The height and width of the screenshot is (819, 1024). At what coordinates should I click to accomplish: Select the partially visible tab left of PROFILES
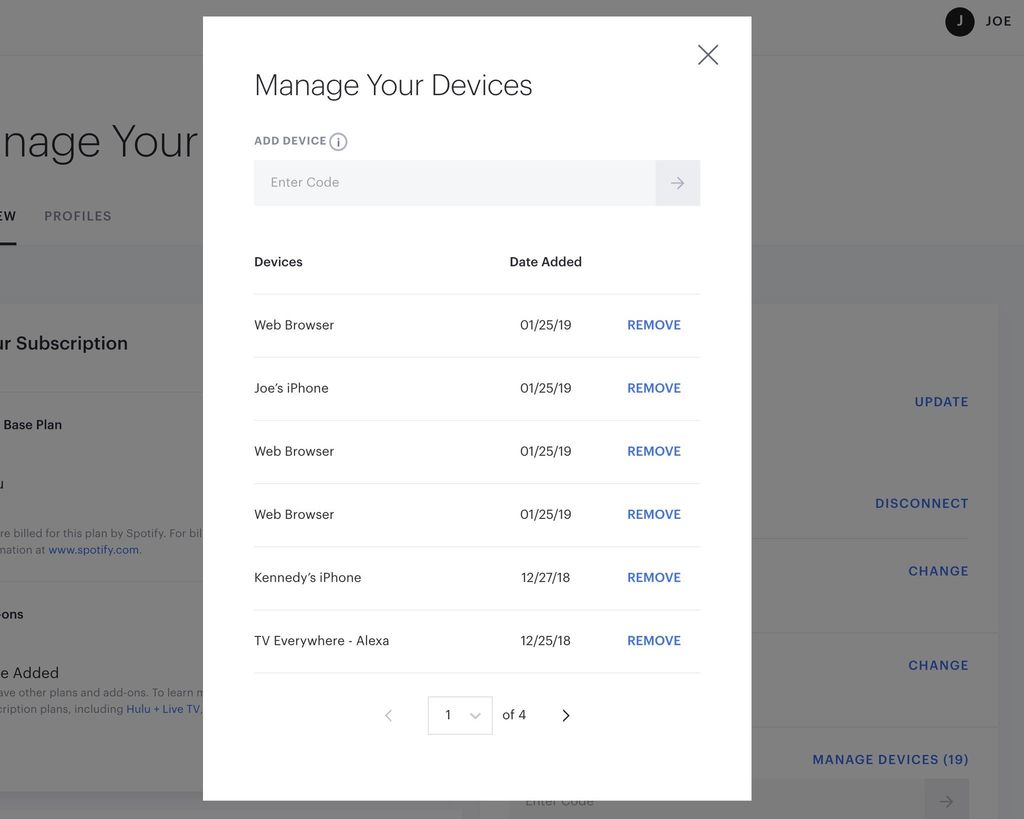(8, 215)
